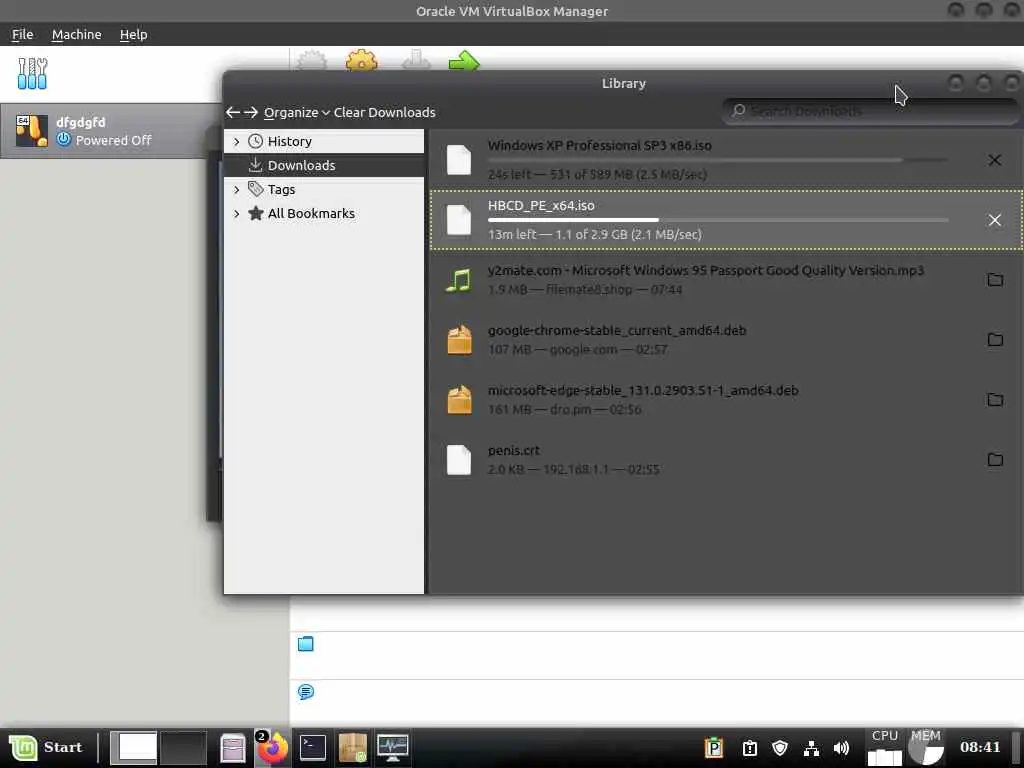The height and width of the screenshot is (768, 1024).
Task: Click the package icon for google-chrome deb
Action: click(459, 340)
